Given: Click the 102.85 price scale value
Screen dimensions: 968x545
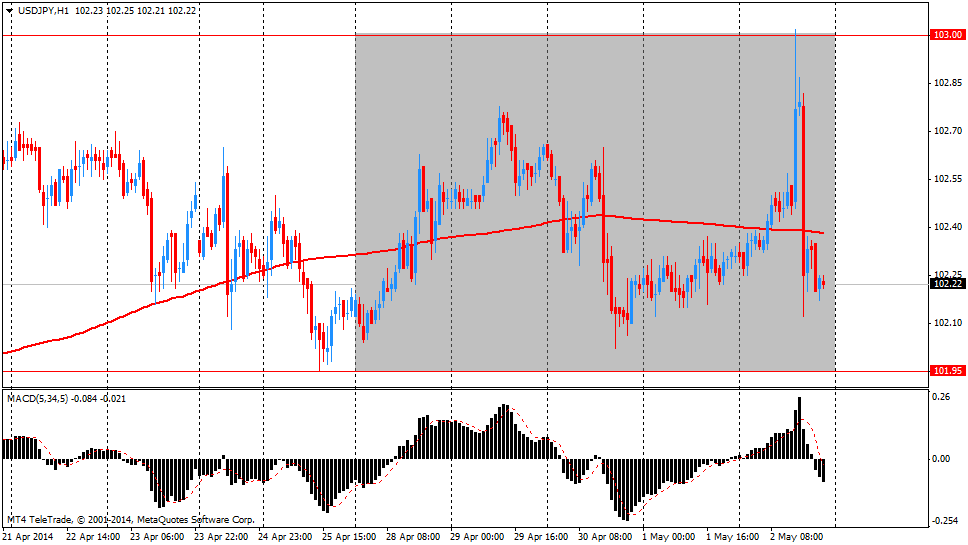Looking at the screenshot, I should (946, 83).
